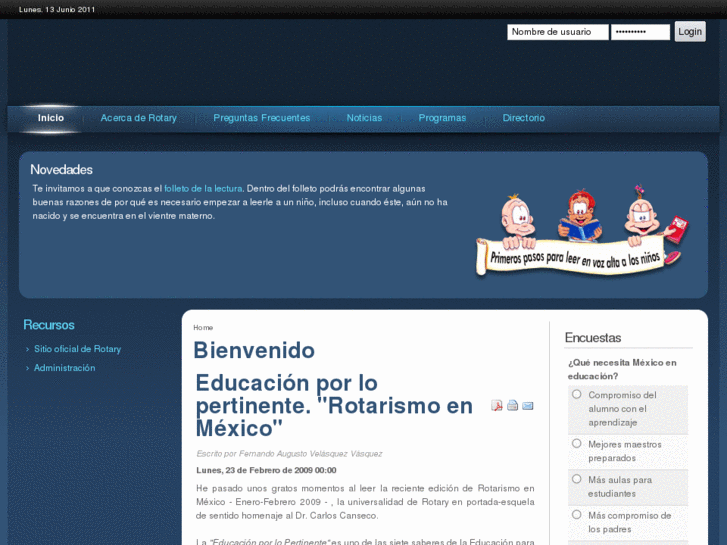Image resolution: width=727 pixels, height=545 pixels.
Task: Open the Administración link under Recursos
Action: click(64, 368)
